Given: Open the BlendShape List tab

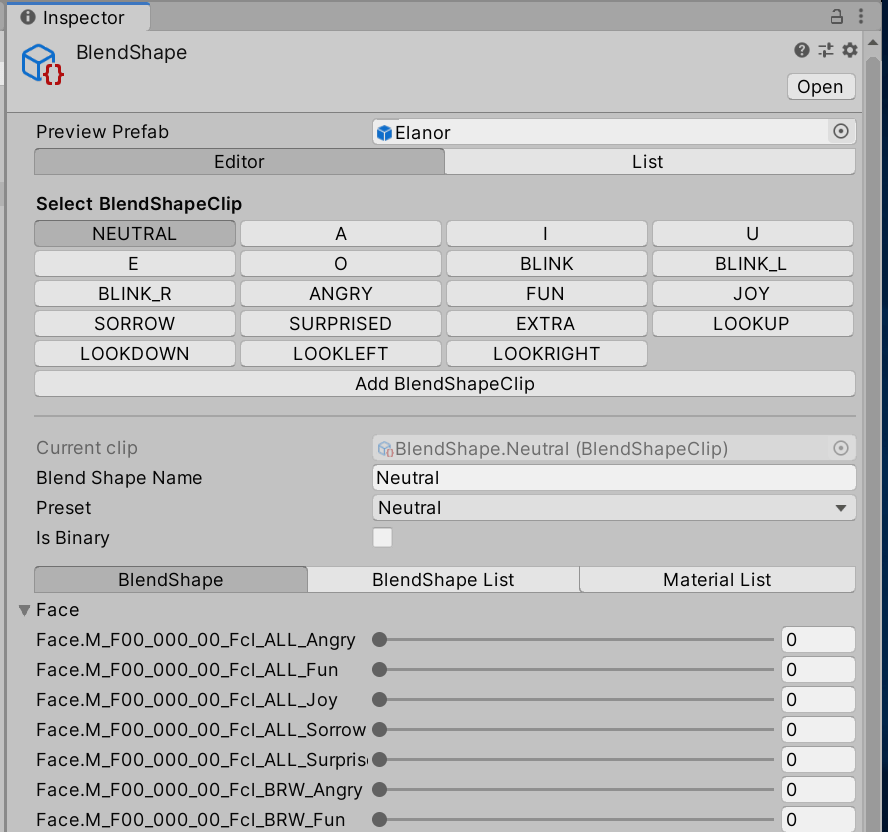Looking at the screenshot, I should (x=443, y=580).
